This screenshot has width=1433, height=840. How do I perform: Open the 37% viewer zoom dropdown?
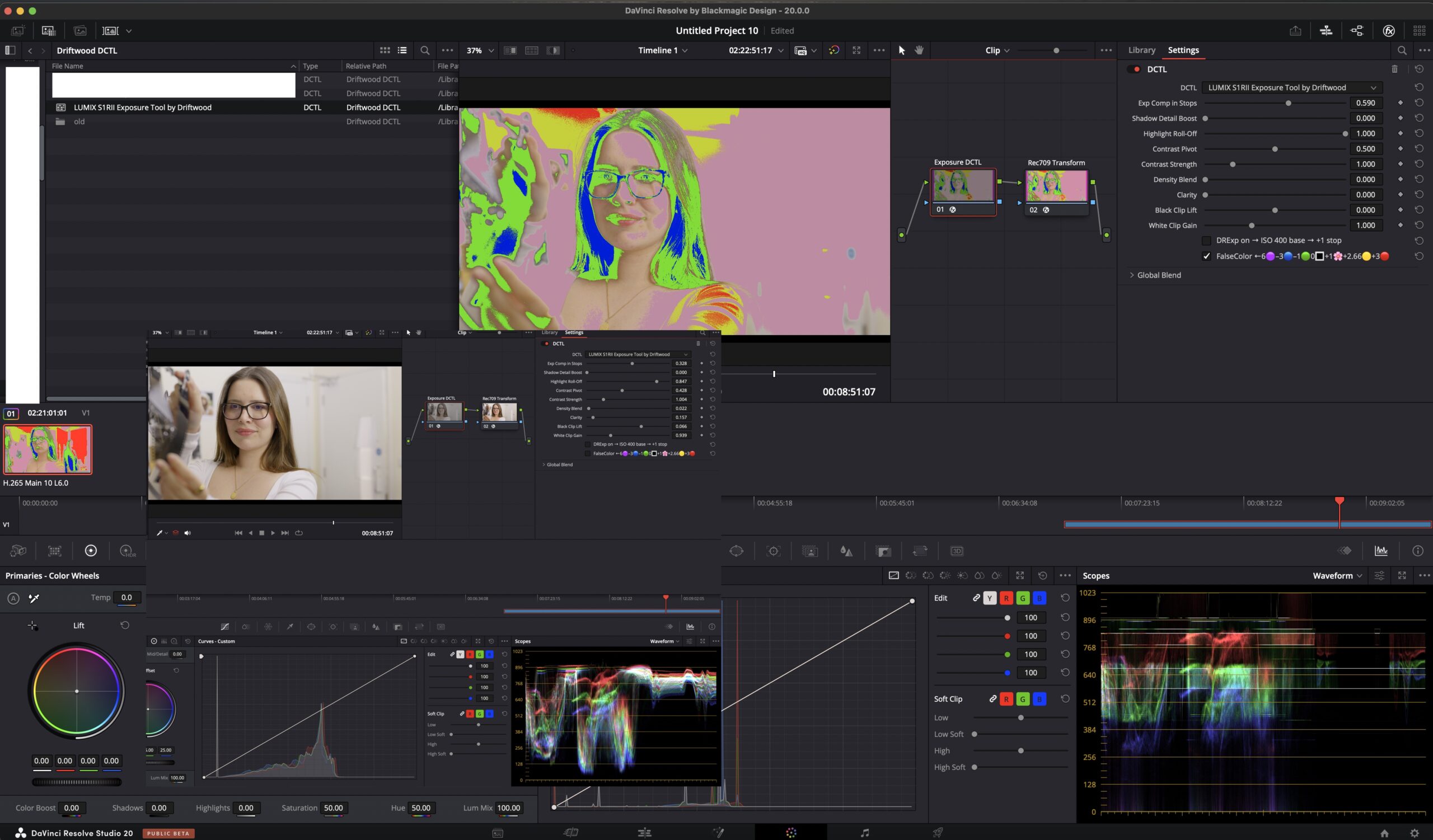click(x=480, y=50)
